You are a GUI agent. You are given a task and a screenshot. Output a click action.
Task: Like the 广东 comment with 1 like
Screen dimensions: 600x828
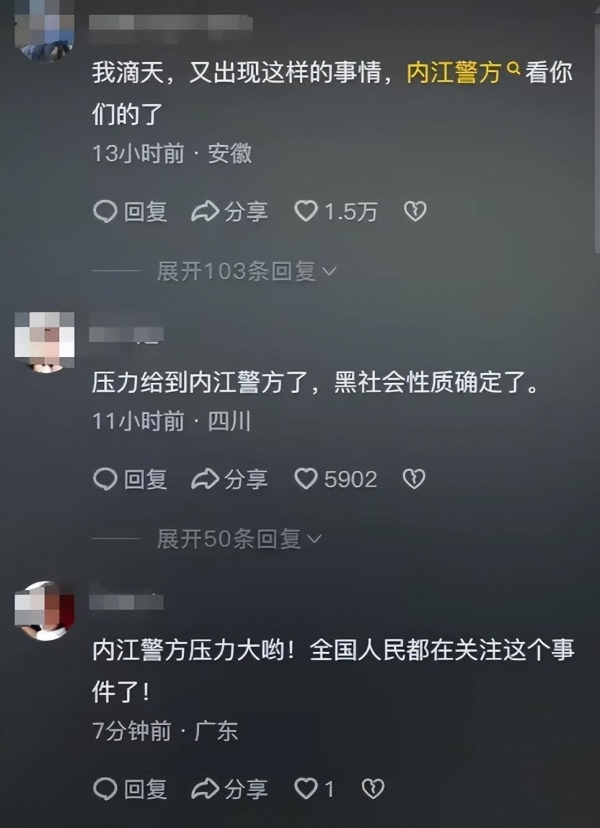click(x=314, y=789)
